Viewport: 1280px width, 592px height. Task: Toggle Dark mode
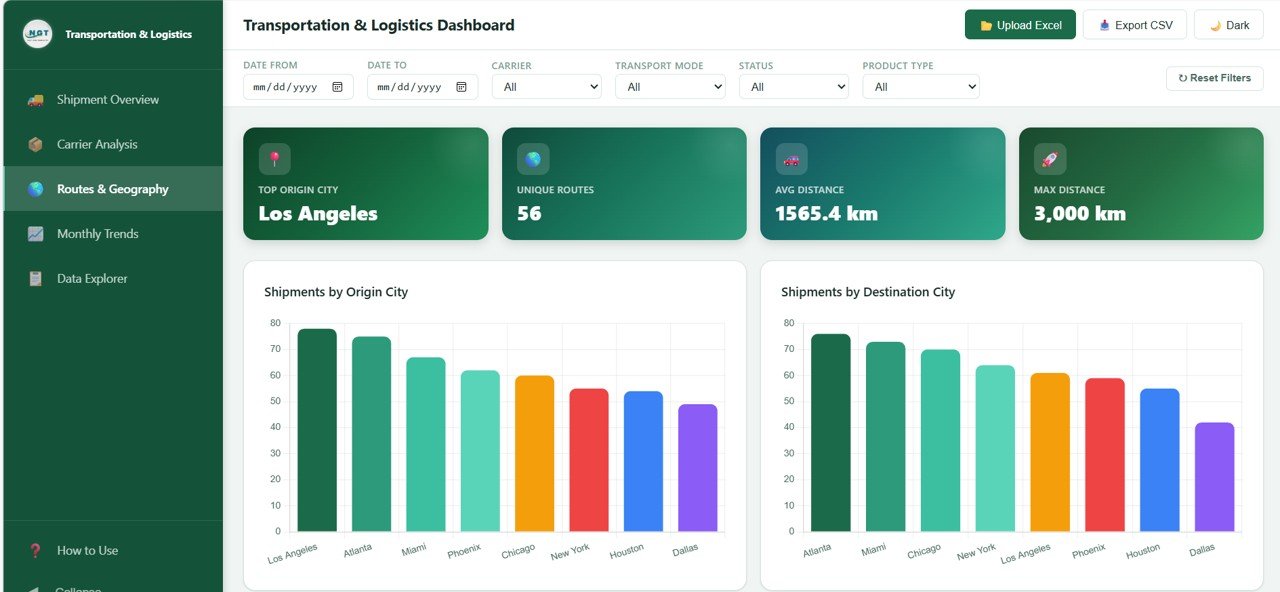[x=1229, y=25]
